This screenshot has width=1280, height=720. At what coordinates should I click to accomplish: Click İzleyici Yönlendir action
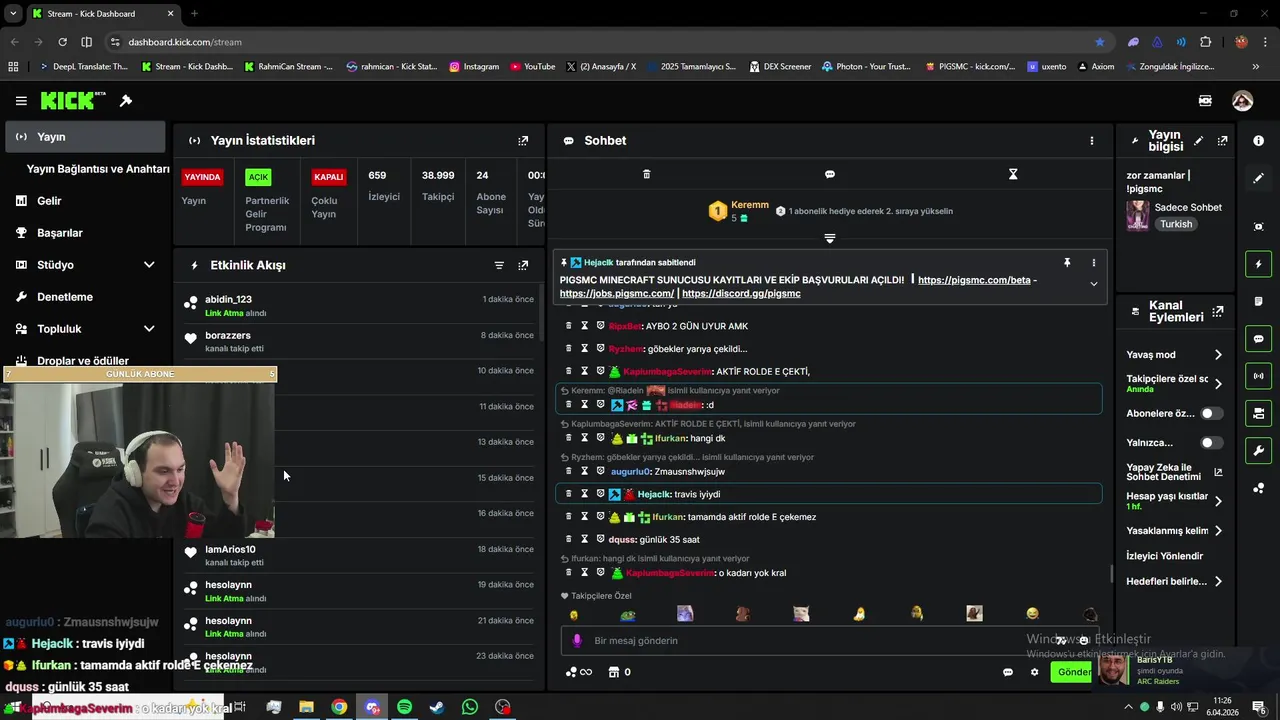pyautogui.click(x=1164, y=556)
